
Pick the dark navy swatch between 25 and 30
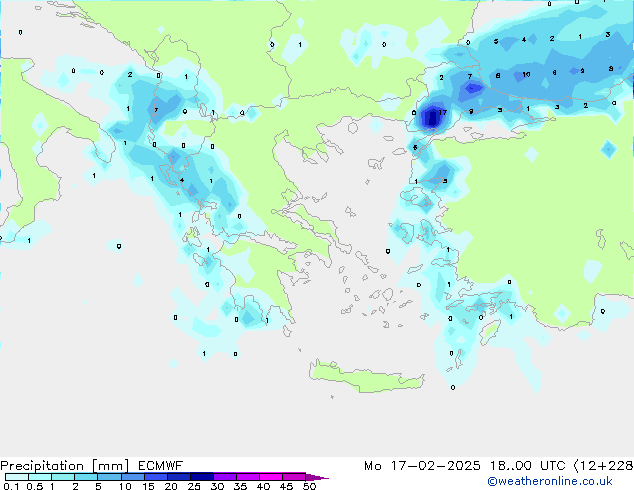202,477
